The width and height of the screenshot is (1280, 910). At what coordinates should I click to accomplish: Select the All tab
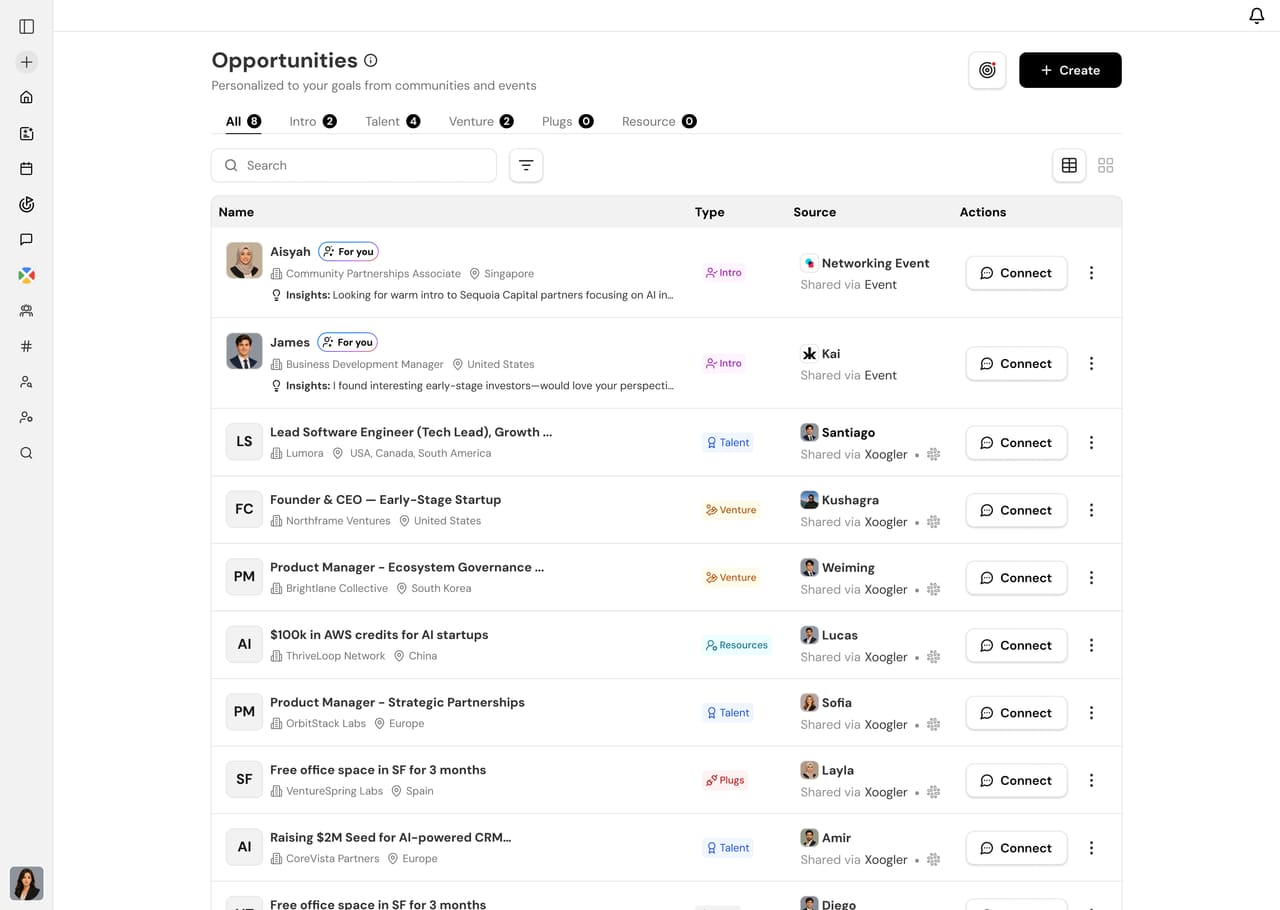[x=243, y=121]
